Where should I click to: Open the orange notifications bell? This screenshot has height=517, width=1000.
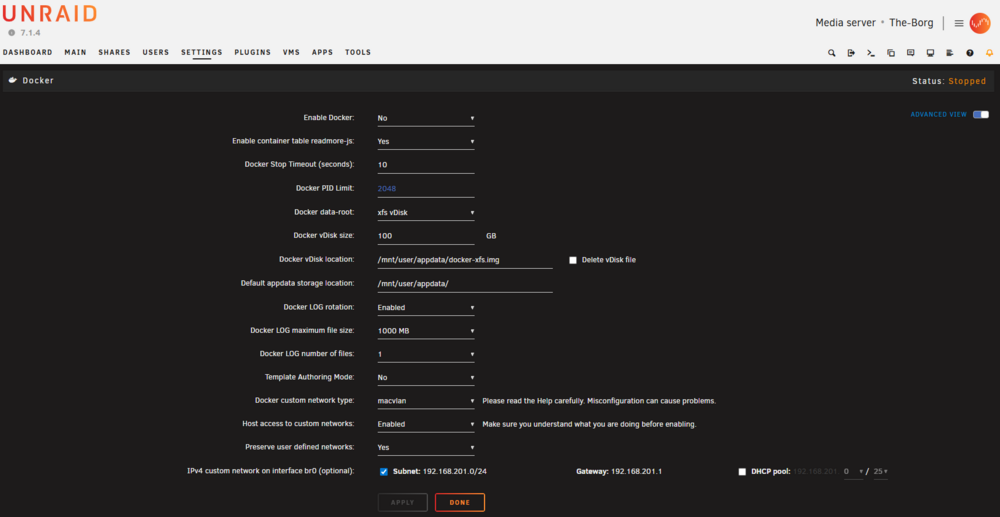(x=989, y=53)
